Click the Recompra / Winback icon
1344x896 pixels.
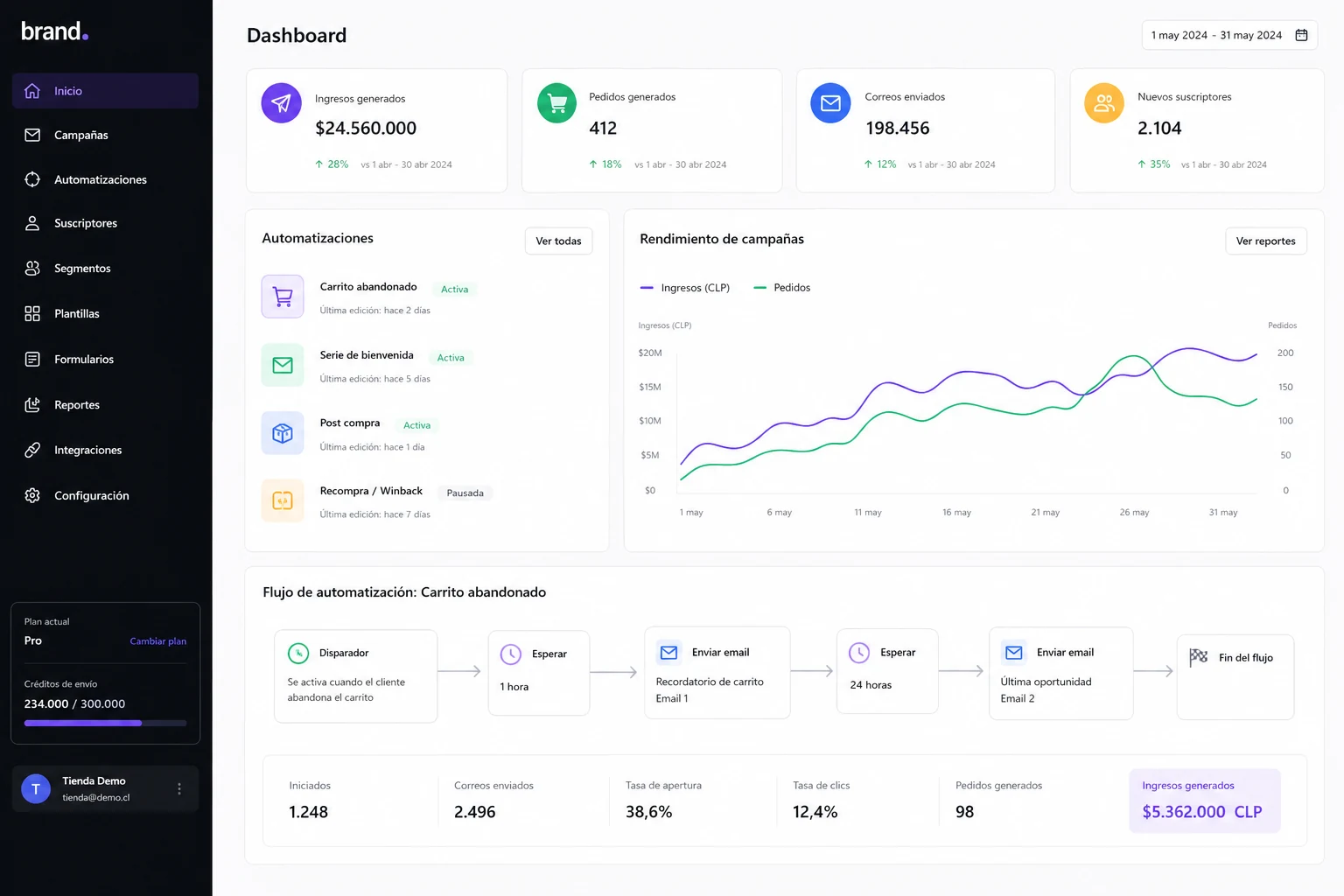coord(283,500)
